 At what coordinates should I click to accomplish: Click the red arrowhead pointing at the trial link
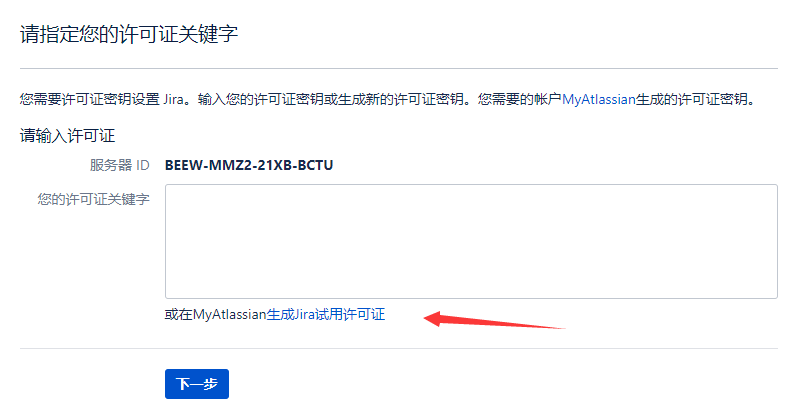tap(432, 318)
